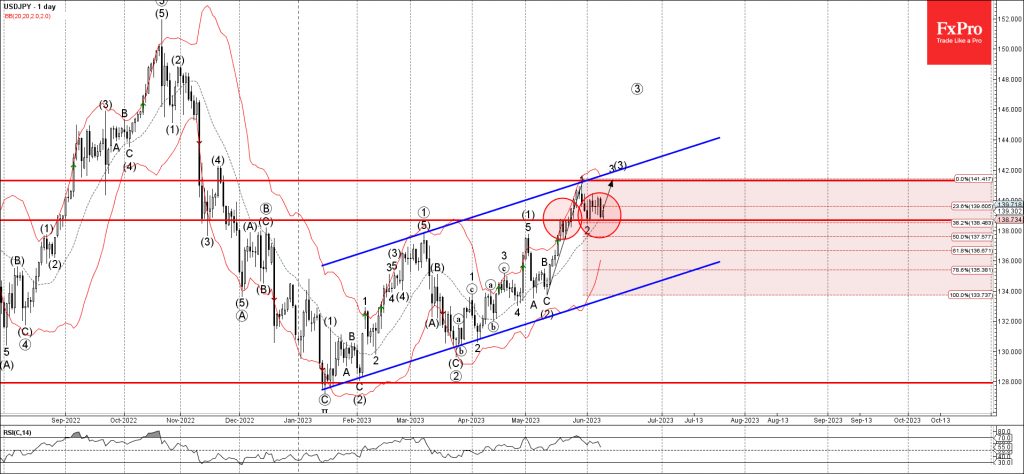Click the black forecast arrow head
The height and width of the screenshot is (474, 1024).
tap(611, 181)
